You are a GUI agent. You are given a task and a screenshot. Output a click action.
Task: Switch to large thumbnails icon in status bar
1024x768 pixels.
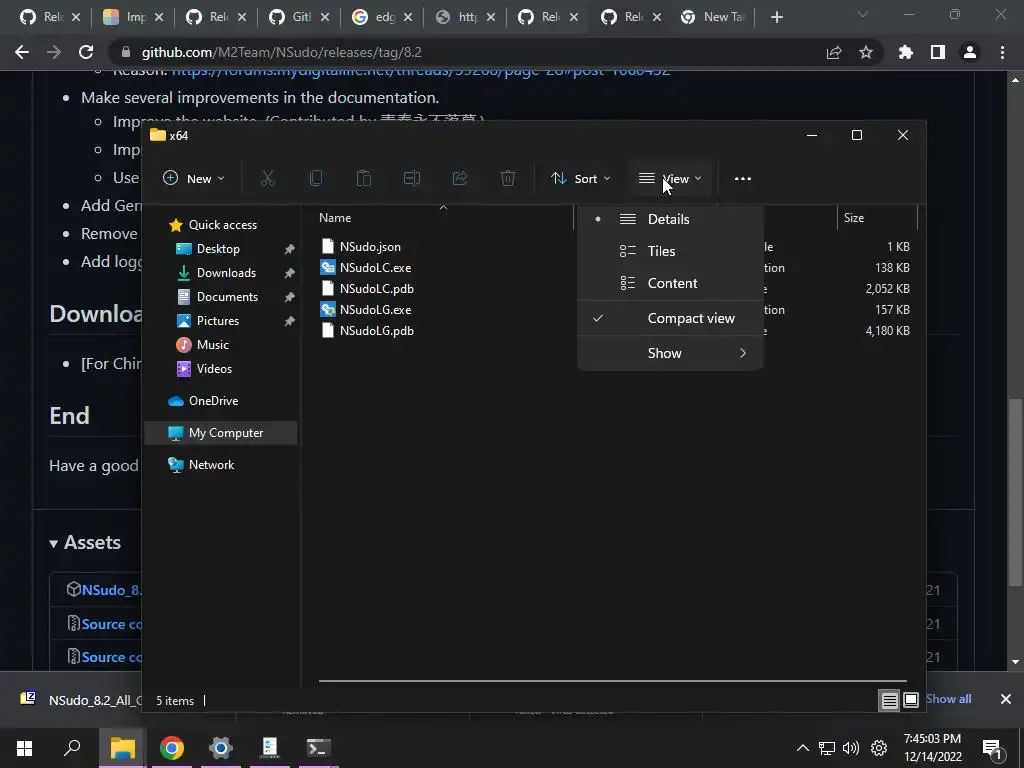click(911, 701)
